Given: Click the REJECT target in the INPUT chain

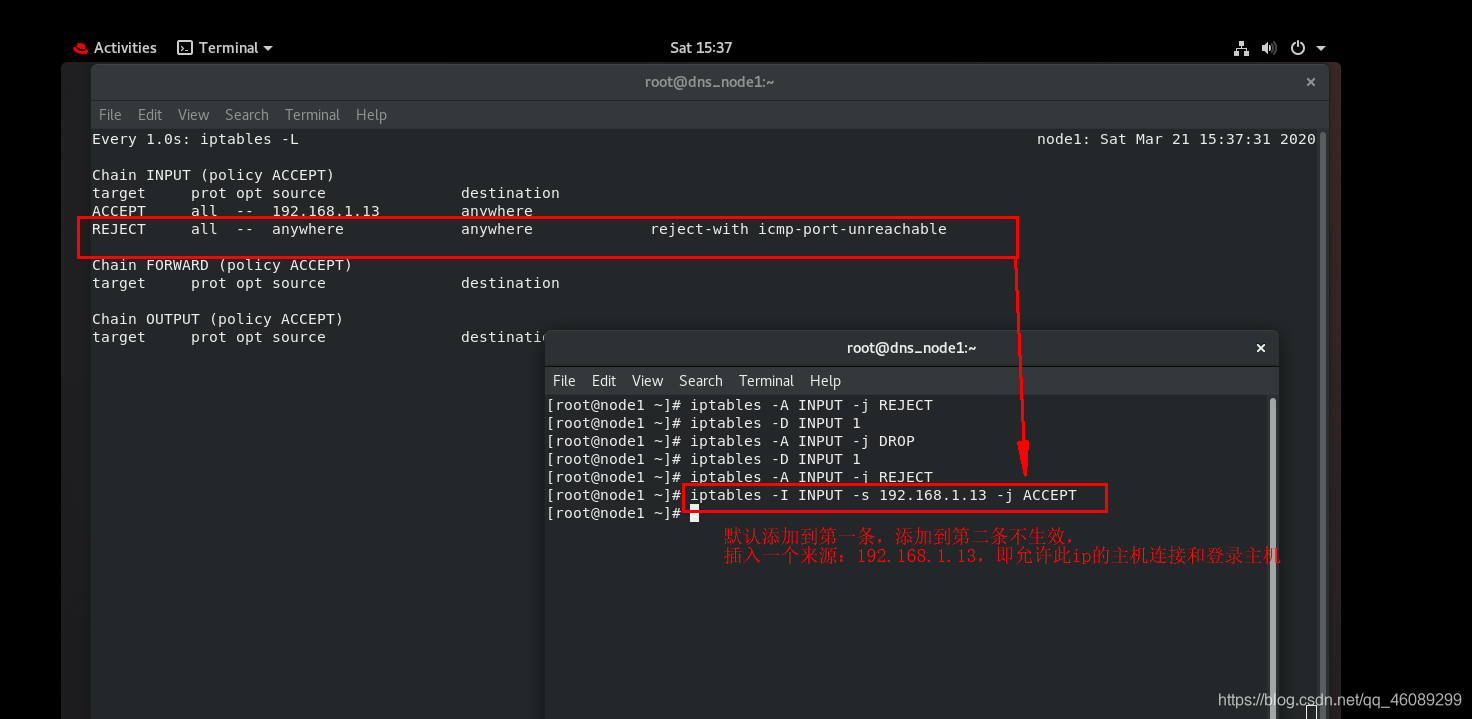Looking at the screenshot, I should pos(119,229).
